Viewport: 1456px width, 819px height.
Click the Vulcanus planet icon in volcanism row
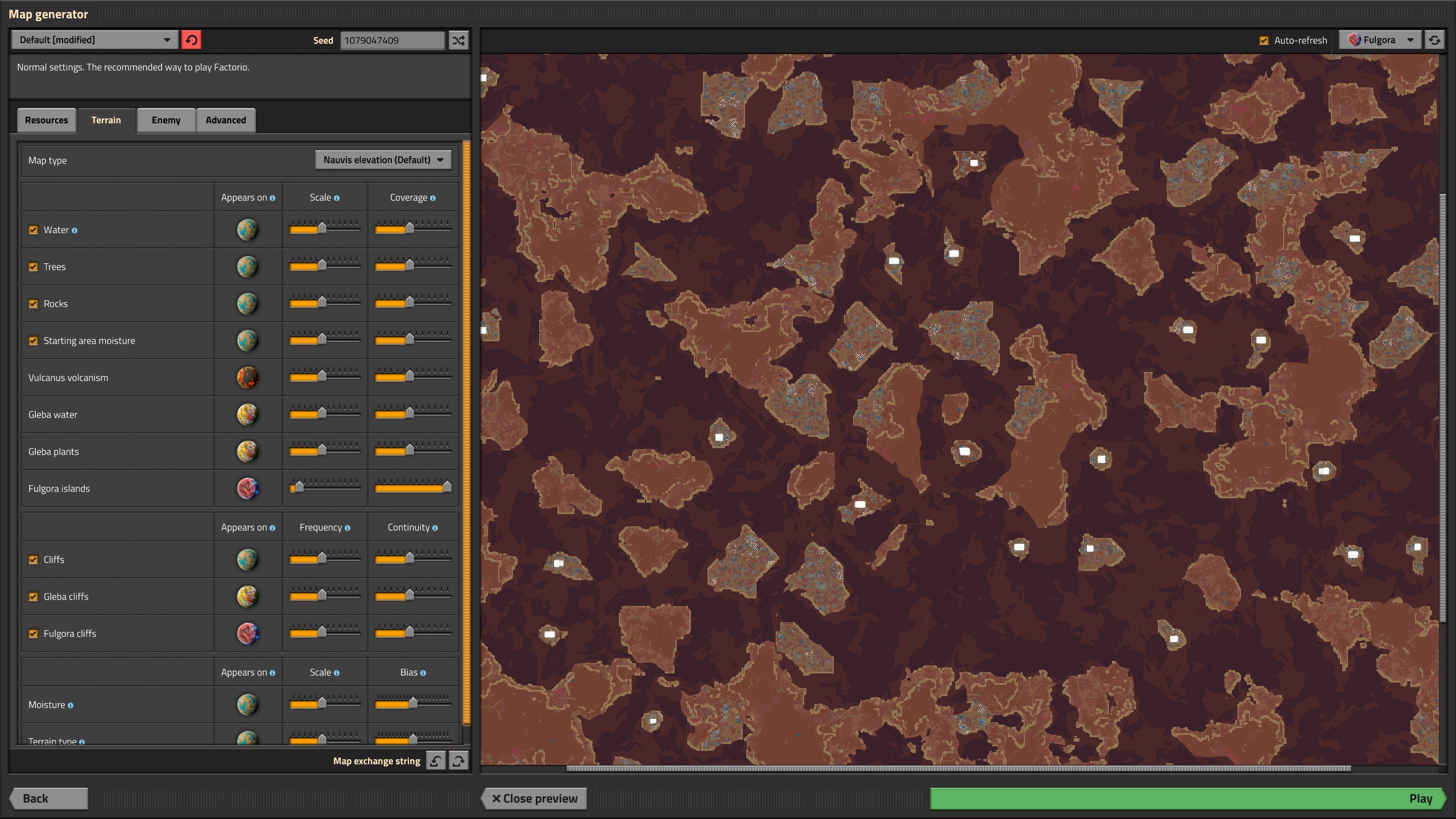point(247,378)
